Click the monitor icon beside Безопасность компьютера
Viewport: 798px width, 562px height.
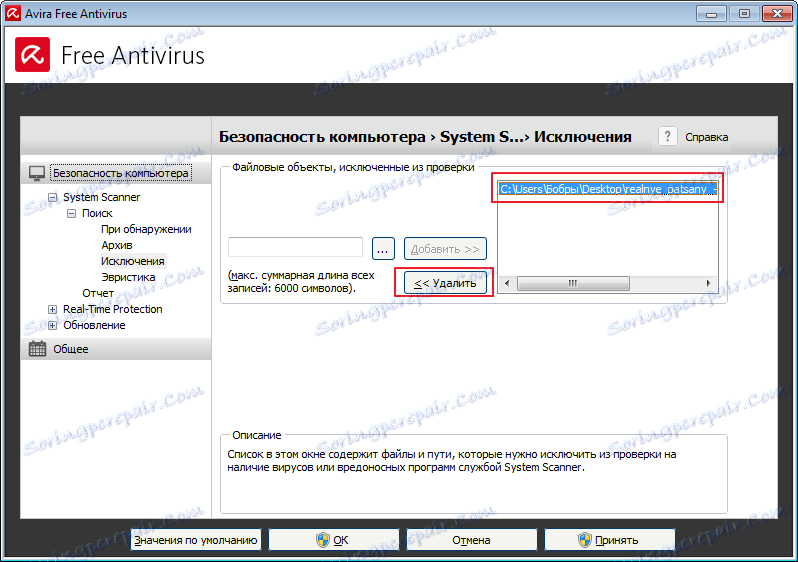coord(37,173)
